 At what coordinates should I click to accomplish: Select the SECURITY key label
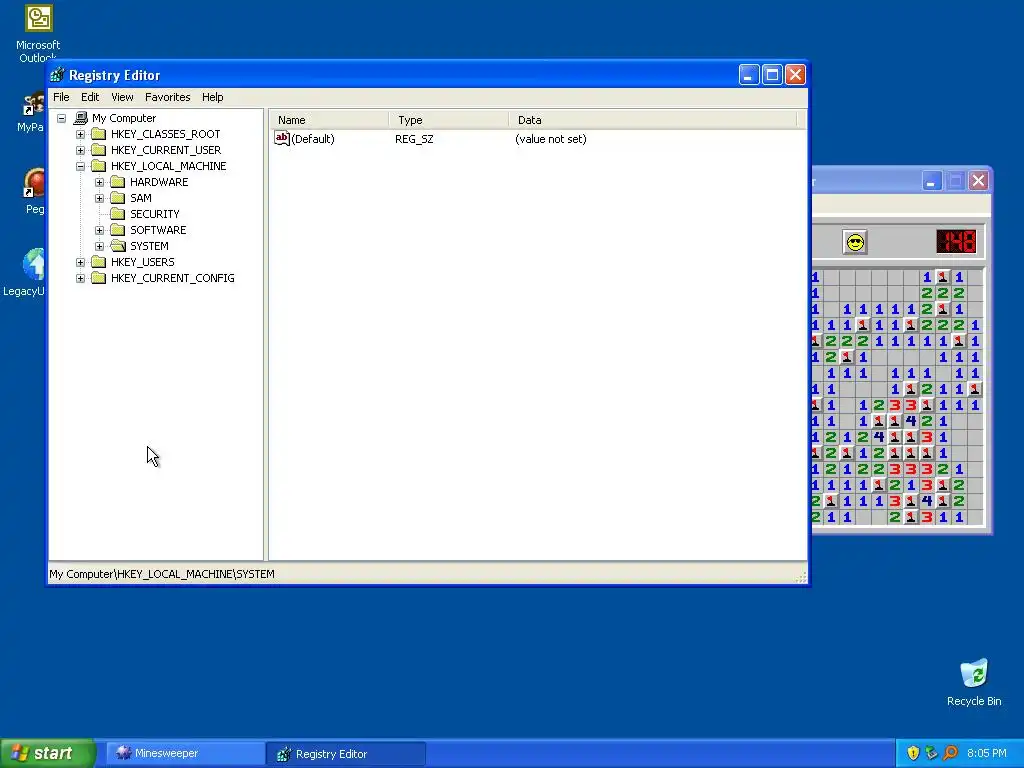(155, 214)
